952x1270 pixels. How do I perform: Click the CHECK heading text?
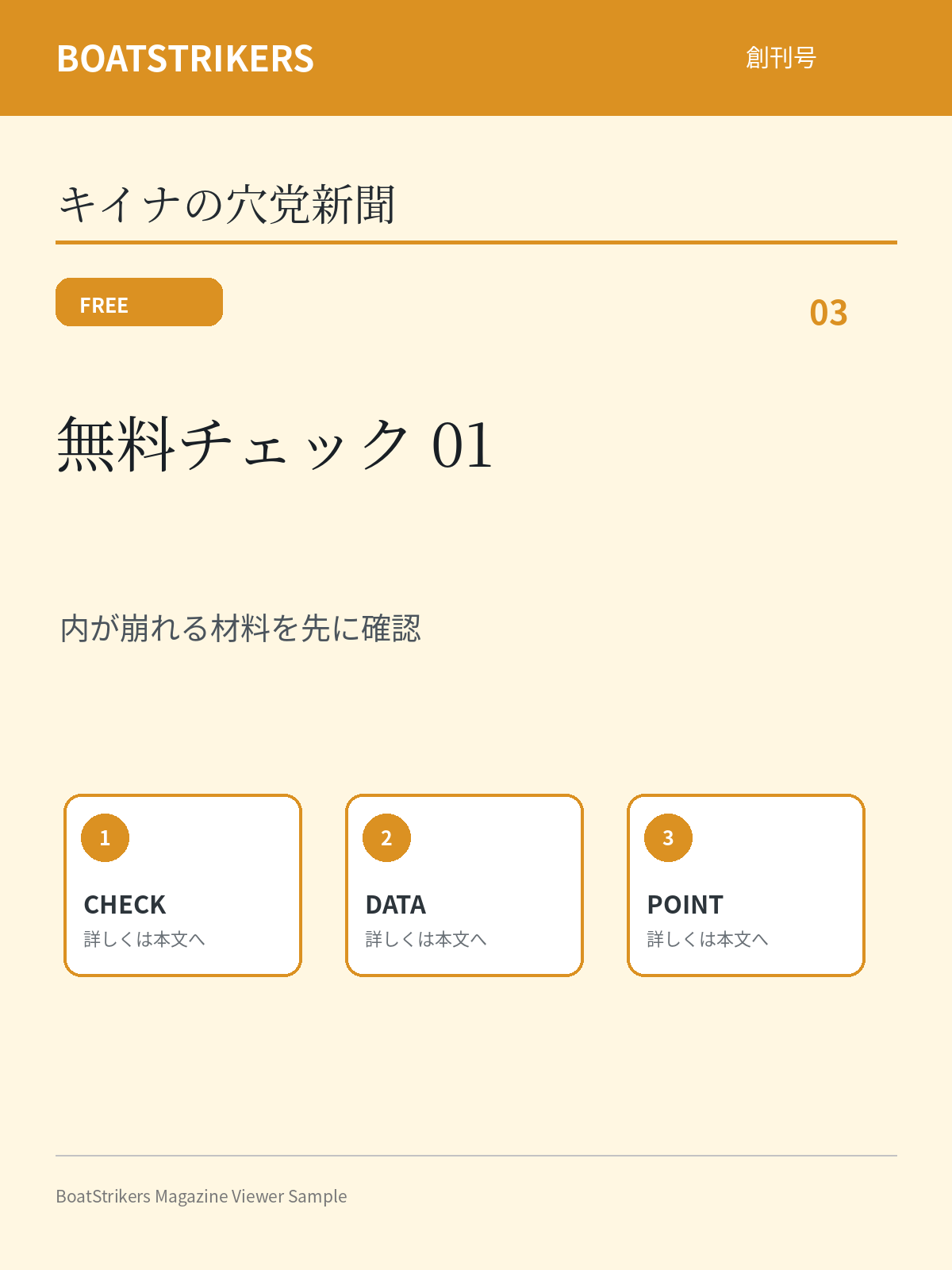tap(125, 905)
